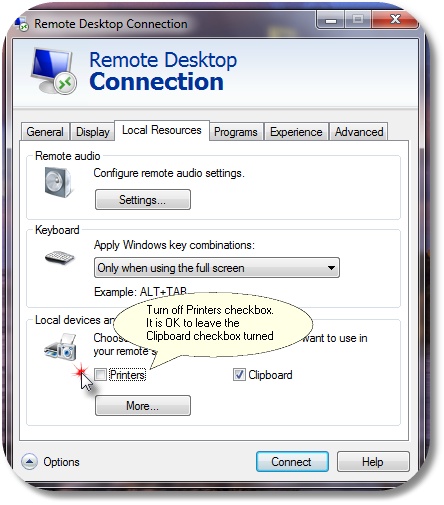Click the Help button
The image size is (444, 505).
tap(373, 462)
